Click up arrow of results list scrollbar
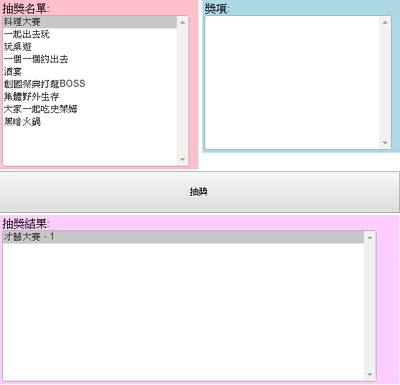The height and width of the screenshot is (385, 400). pos(370,237)
